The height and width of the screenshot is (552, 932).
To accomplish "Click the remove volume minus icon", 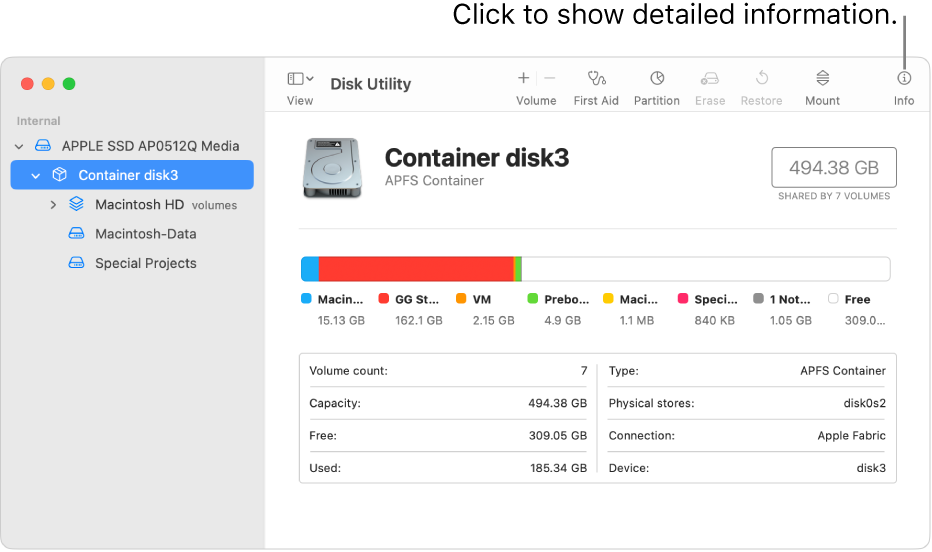I will tap(550, 78).
